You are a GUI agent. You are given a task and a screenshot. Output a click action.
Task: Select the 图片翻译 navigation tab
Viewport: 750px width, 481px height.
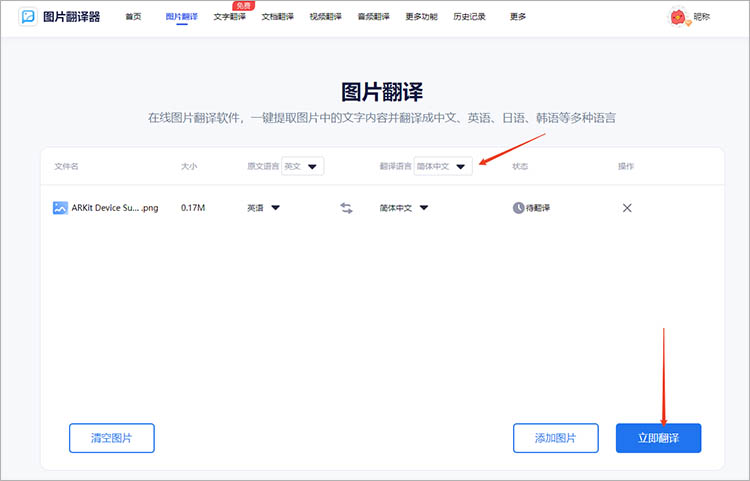tap(182, 17)
